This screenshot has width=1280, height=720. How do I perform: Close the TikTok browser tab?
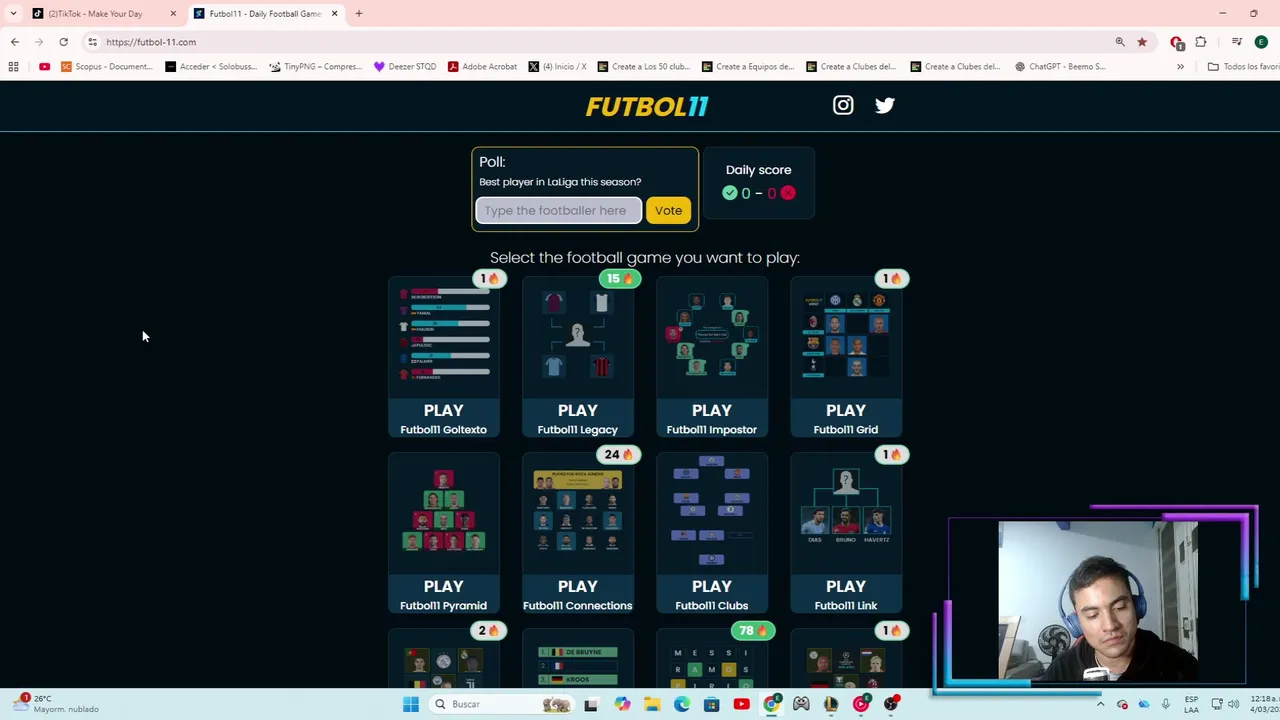coord(173,14)
